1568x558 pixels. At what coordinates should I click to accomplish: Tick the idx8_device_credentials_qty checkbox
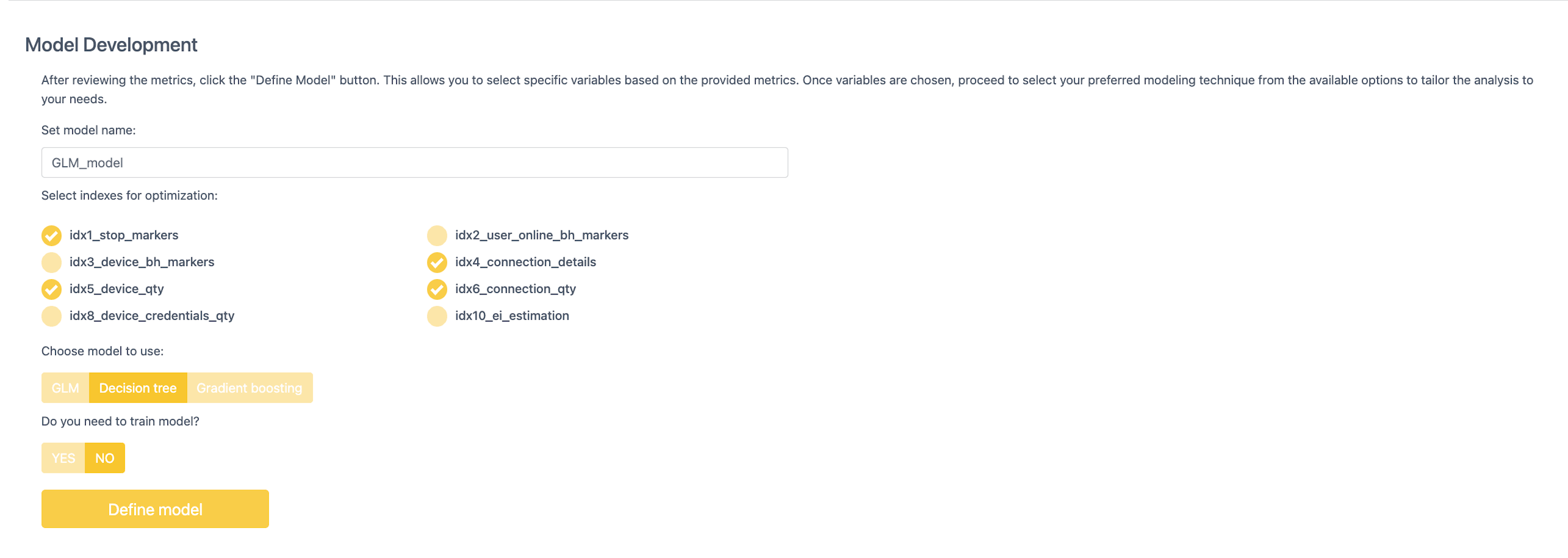(51, 315)
